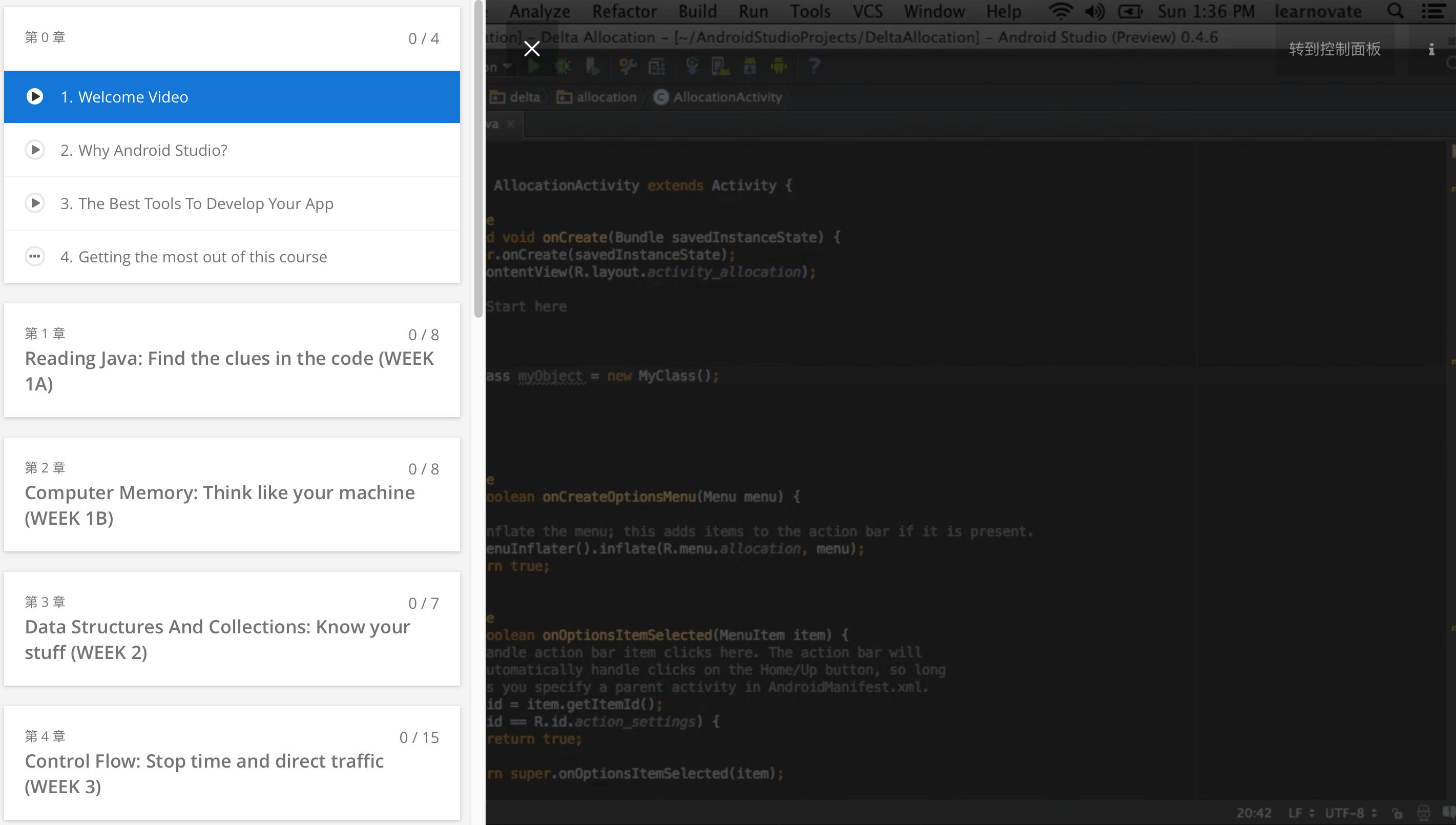The image size is (1456, 825).
Task: Click the allocation folder breadcrumb
Action: [x=596, y=97]
